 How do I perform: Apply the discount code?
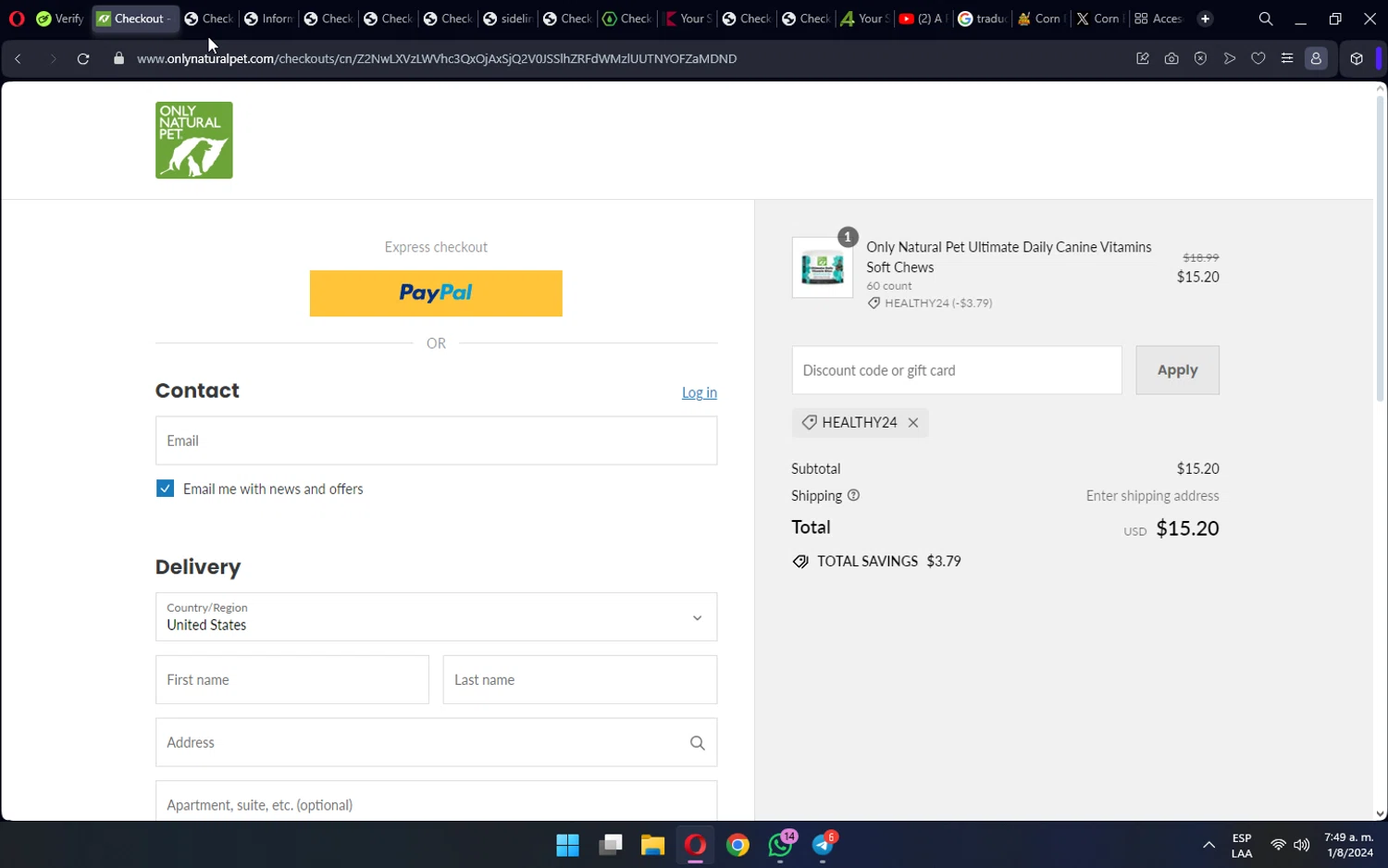click(x=1177, y=370)
